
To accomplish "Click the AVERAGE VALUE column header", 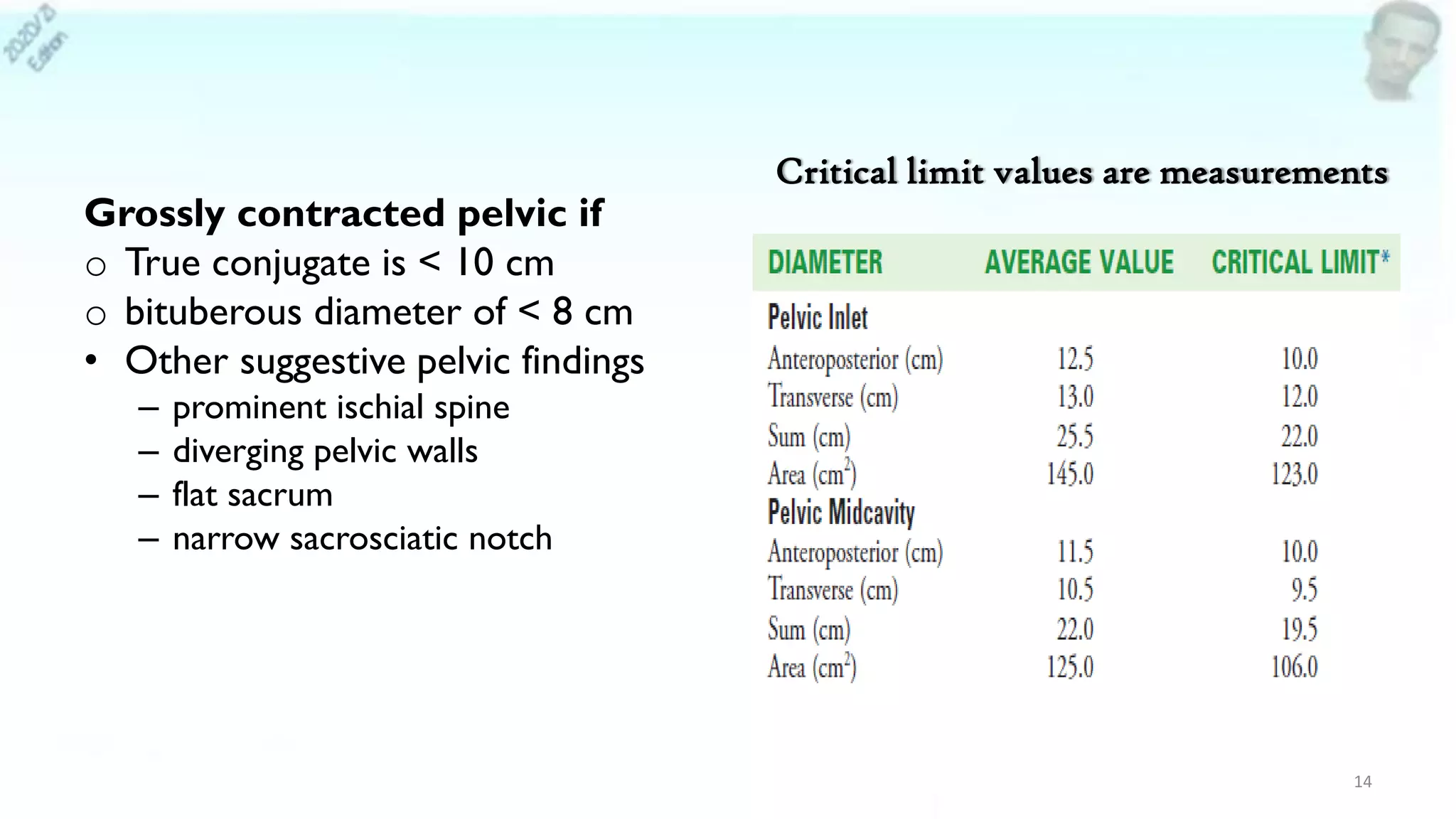I will click(1079, 262).
